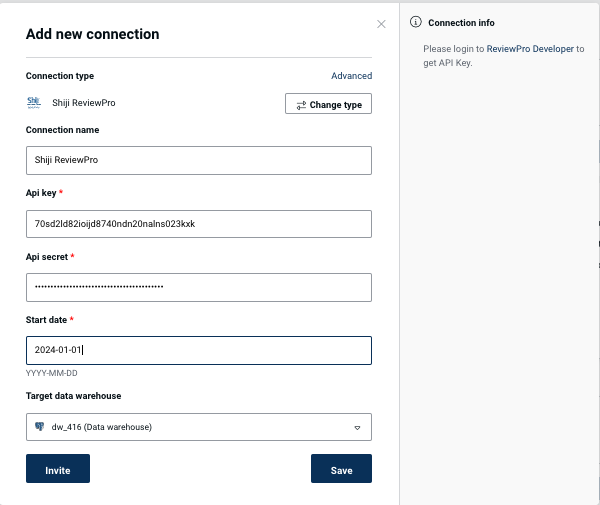
Task: Click into the Api key field
Action: pyautogui.click(x=199, y=224)
